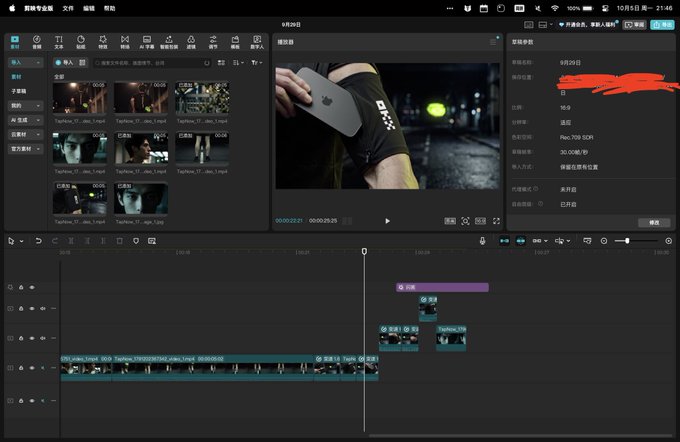Add a marker with the shield-shaped marker icon
Screen dimensions: 680x442
click(136, 241)
